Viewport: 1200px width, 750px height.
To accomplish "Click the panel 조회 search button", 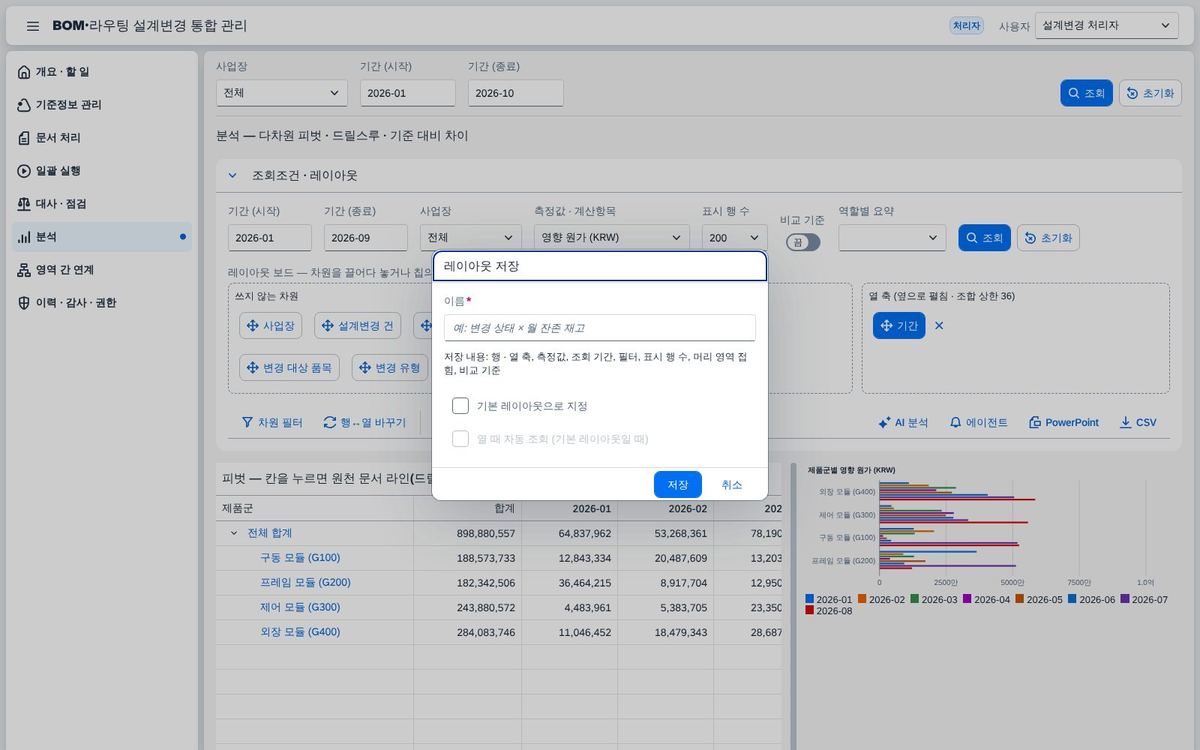I will click(x=984, y=238).
